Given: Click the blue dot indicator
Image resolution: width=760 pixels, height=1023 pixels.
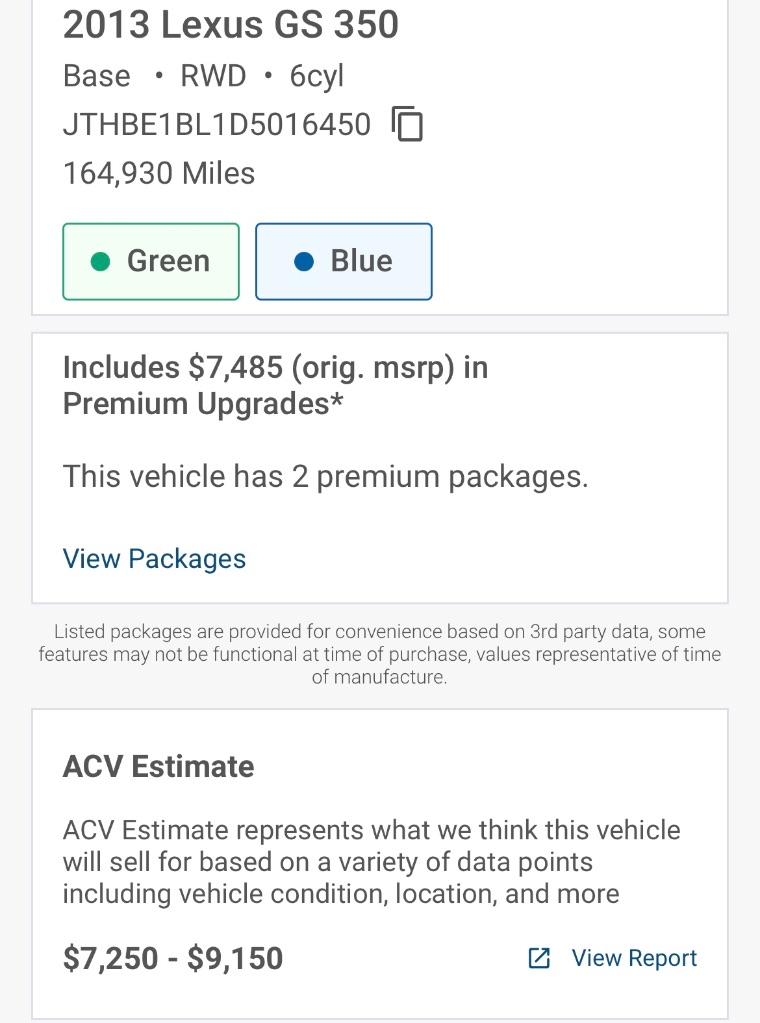Looking at the screenshot, I should [305, 261].
